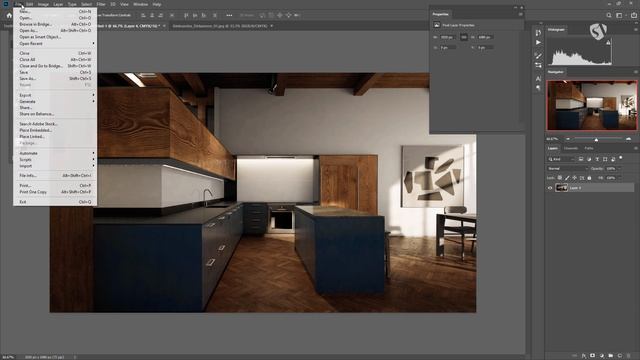
Task: Expand the Automate submenu
Action: pyautogui.click(x=56, y=153)
